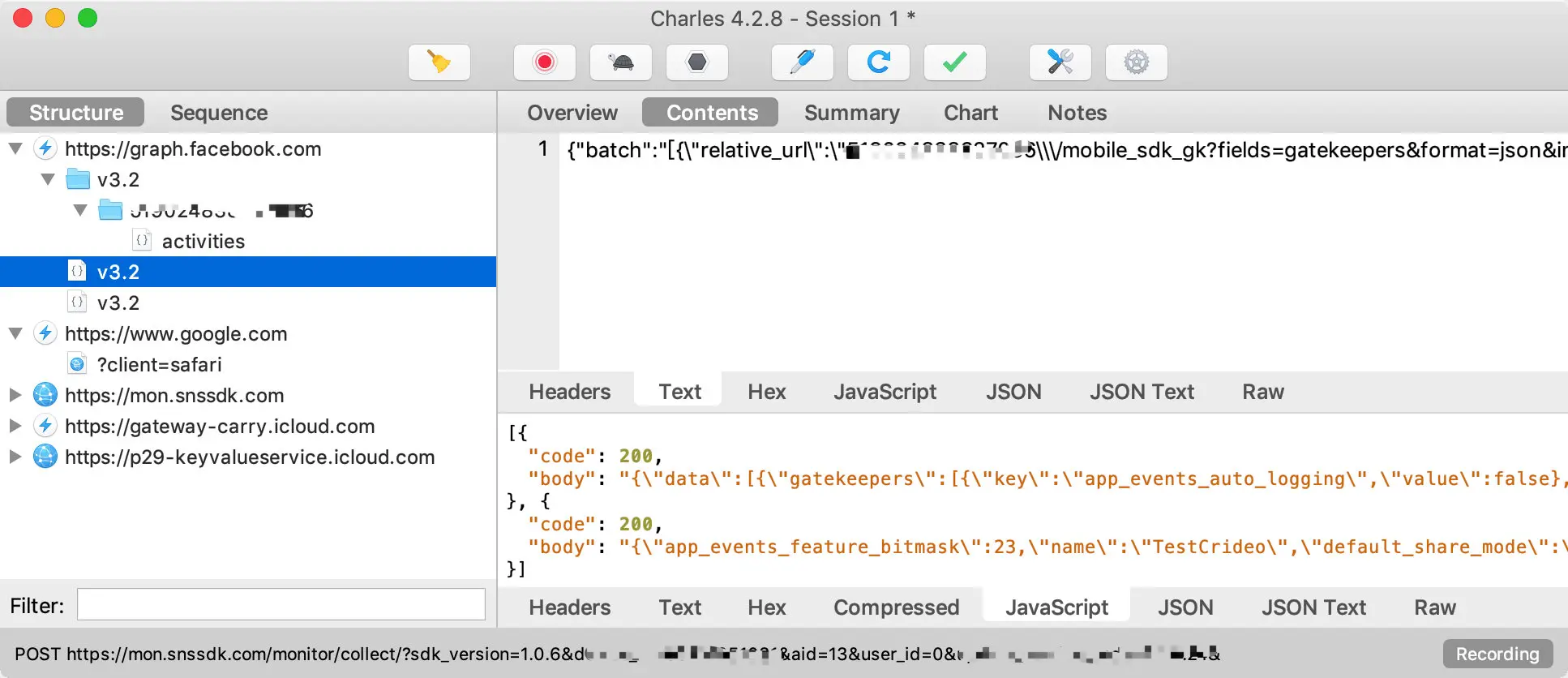The image size is (1568, 678).
Task: Validate with the green checkmark icon
Action: coord(954,62)
